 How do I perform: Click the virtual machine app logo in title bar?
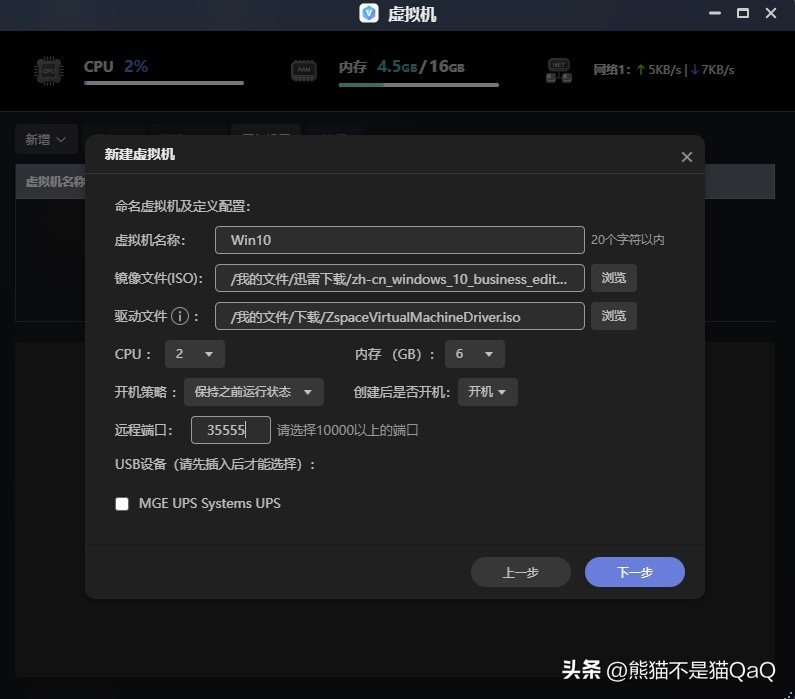coord(369,13)
